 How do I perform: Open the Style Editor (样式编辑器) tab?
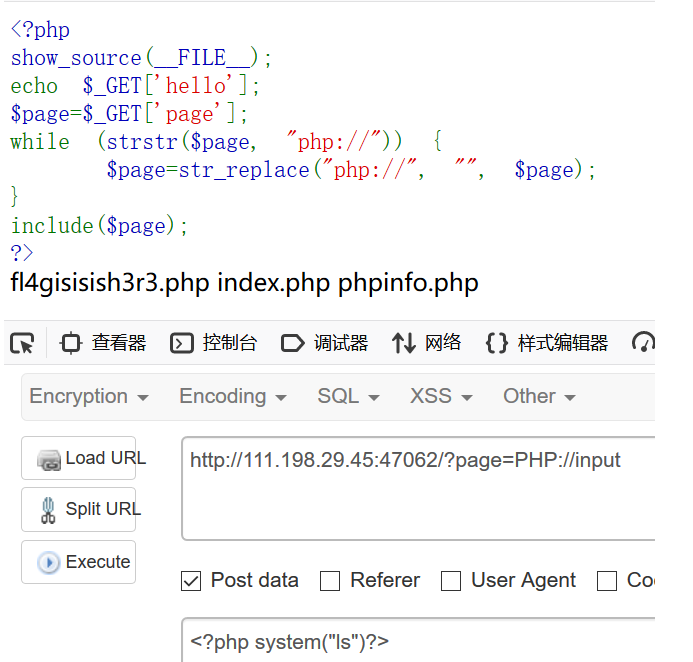[547, 343]
